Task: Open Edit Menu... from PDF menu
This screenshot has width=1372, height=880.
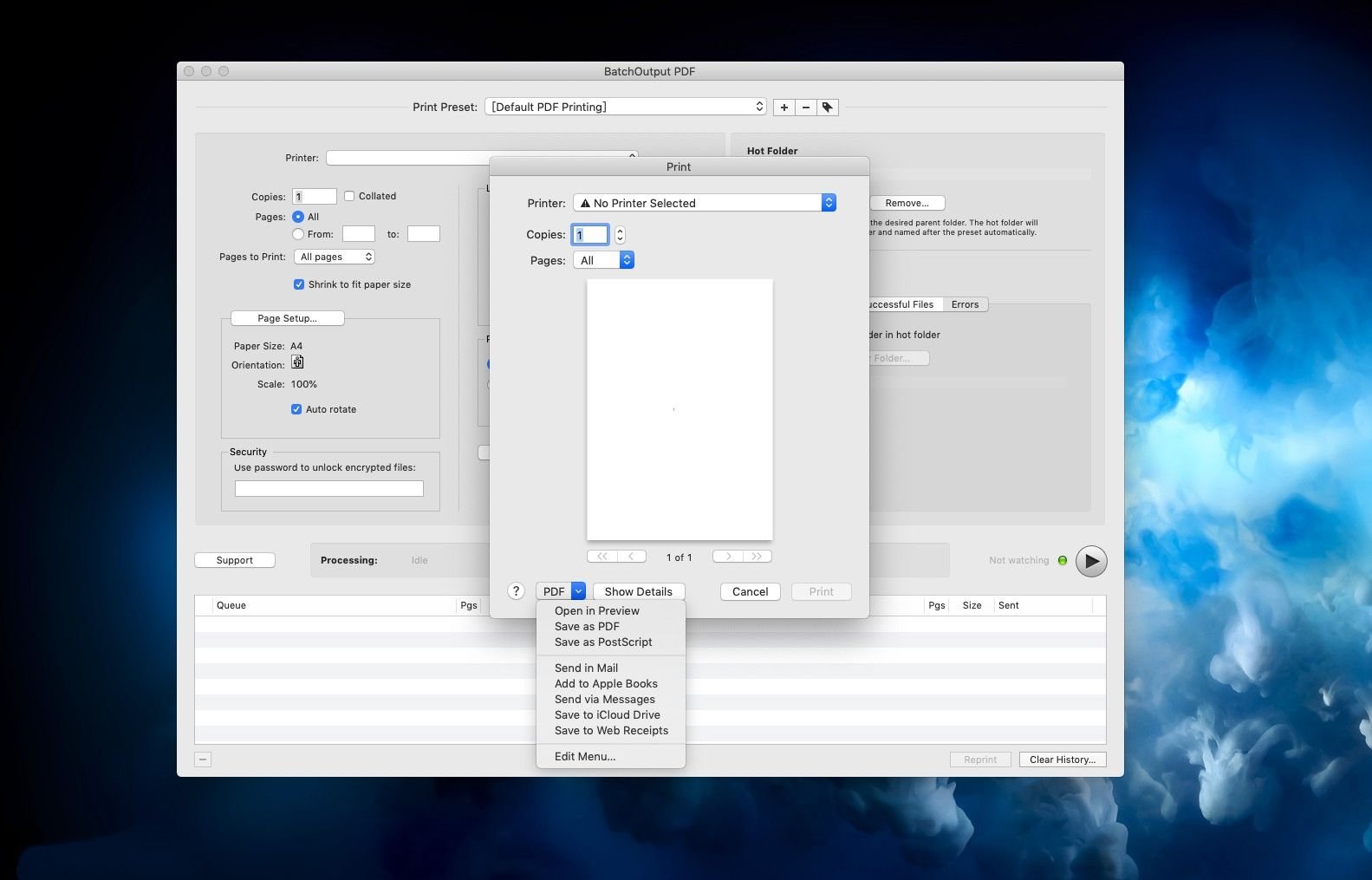Action: 585,757
